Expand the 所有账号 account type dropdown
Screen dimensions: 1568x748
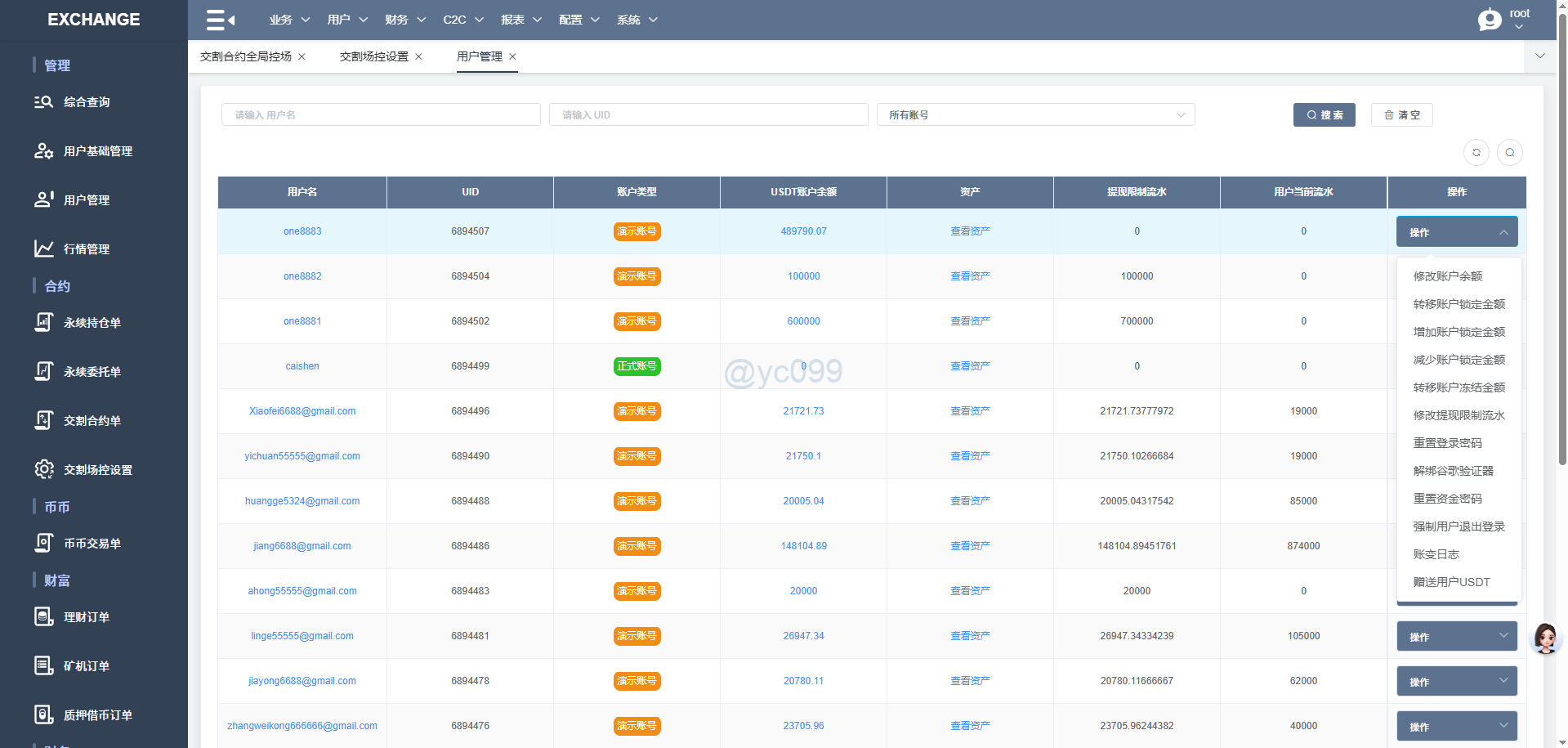point(1035,115)
